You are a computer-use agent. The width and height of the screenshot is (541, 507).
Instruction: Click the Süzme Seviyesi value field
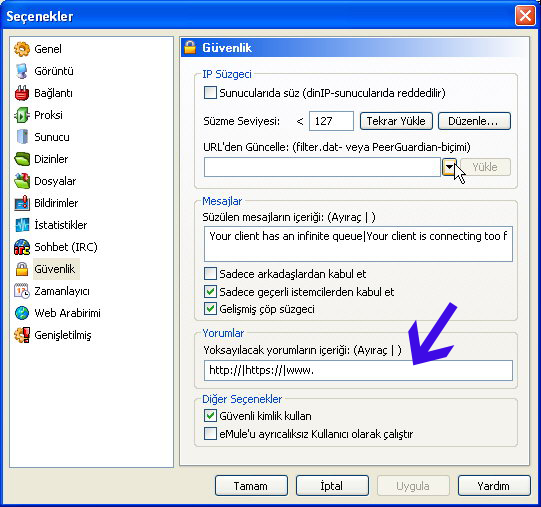(331, 121)
